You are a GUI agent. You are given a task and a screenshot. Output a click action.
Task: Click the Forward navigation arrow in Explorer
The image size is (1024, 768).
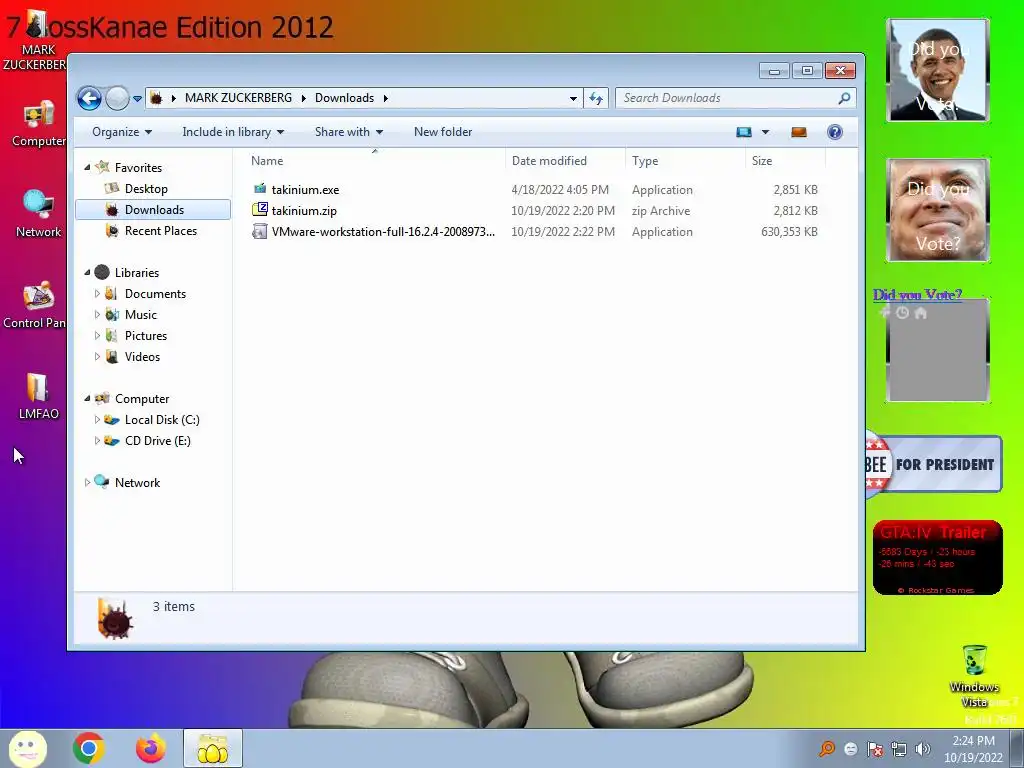[118, 99]
